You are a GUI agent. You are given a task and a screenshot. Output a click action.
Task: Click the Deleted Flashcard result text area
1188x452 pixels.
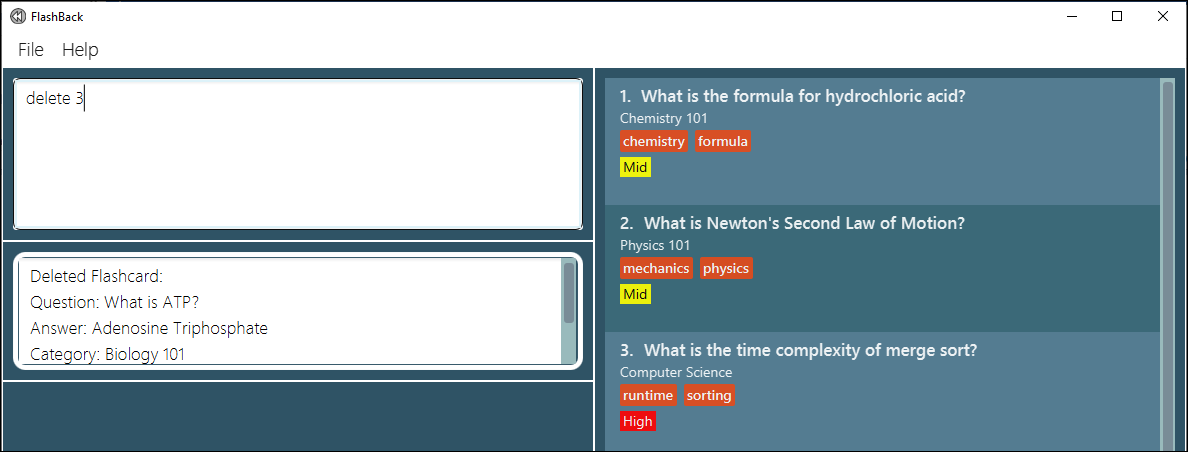coord(290,310)
